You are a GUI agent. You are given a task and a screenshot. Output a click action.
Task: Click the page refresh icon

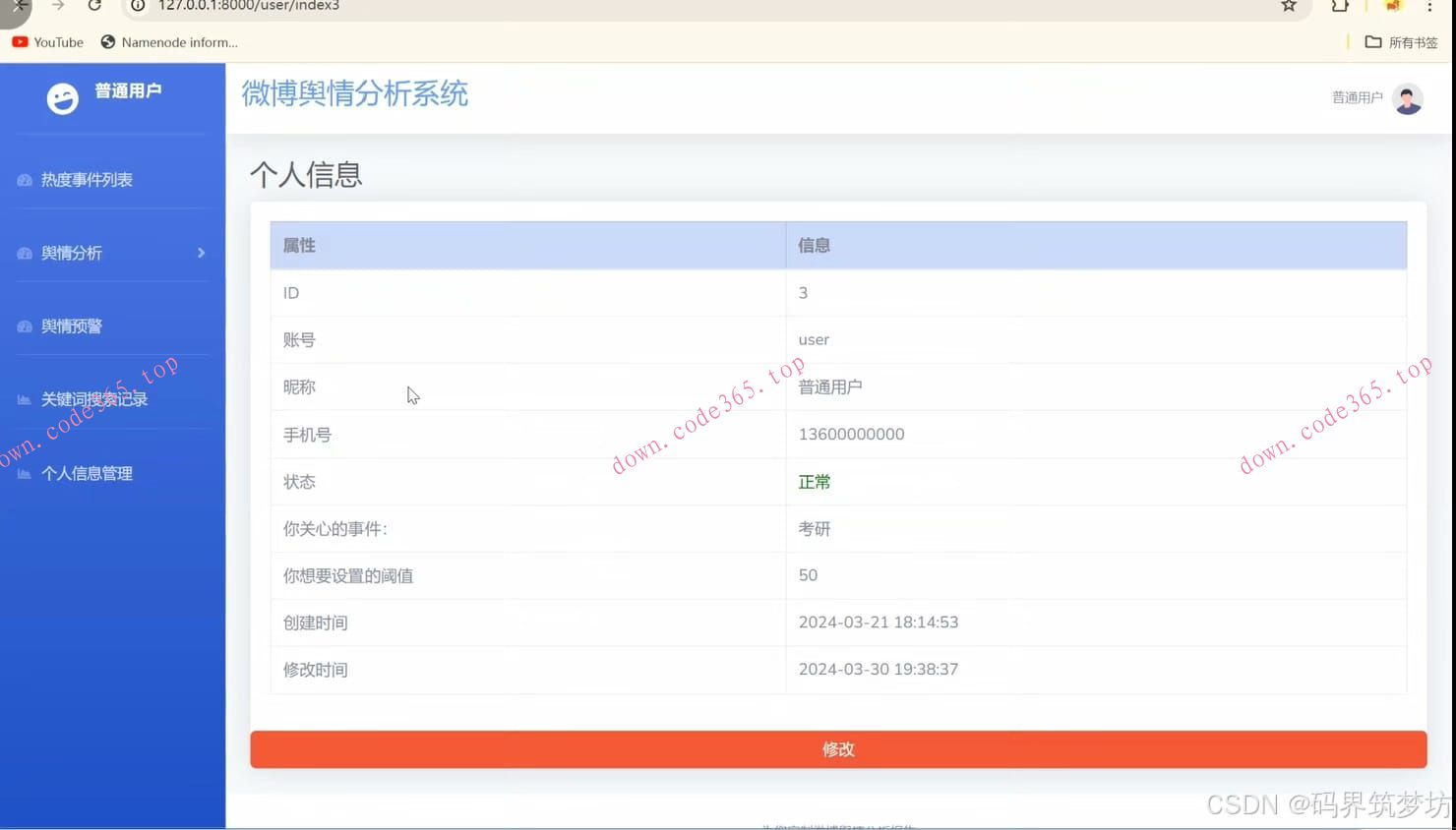click(93, 7)
